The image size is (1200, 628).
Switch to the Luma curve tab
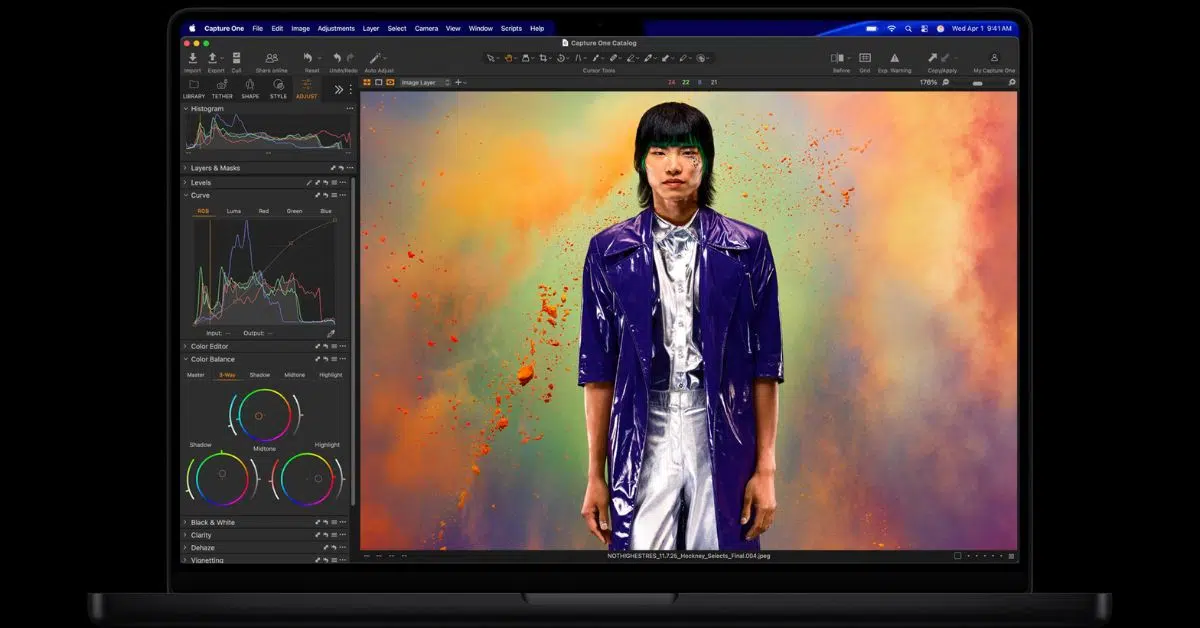233,211
